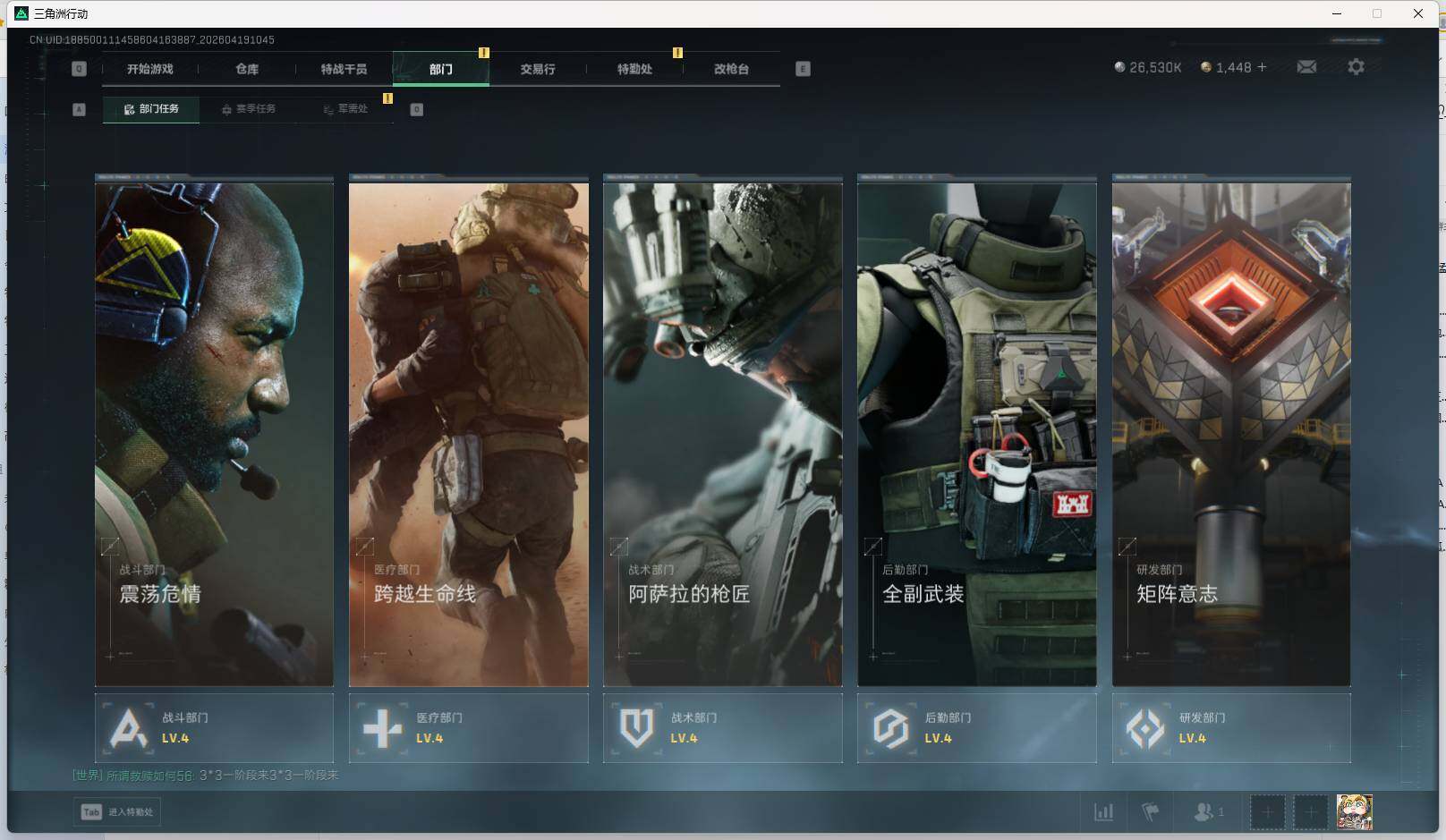Open the statistics bar chart icon
1446x840 pixels.
tap(1103, 812)
